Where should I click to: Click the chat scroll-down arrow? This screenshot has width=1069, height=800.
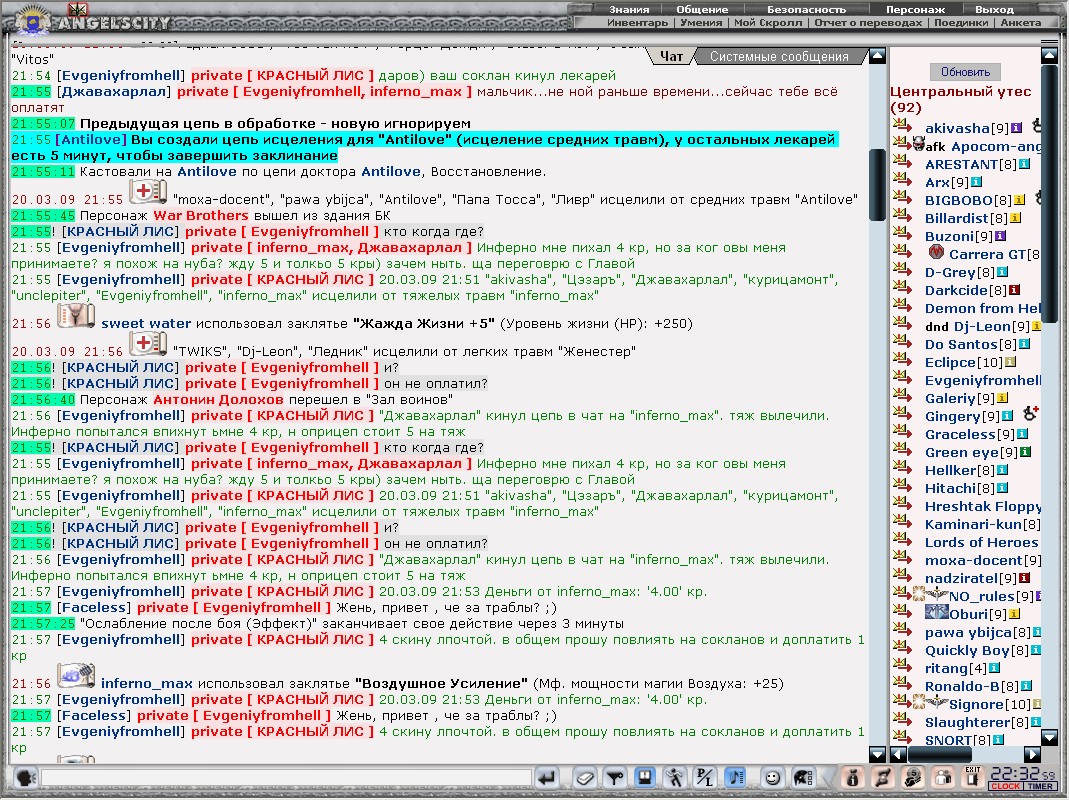point(877,754)
